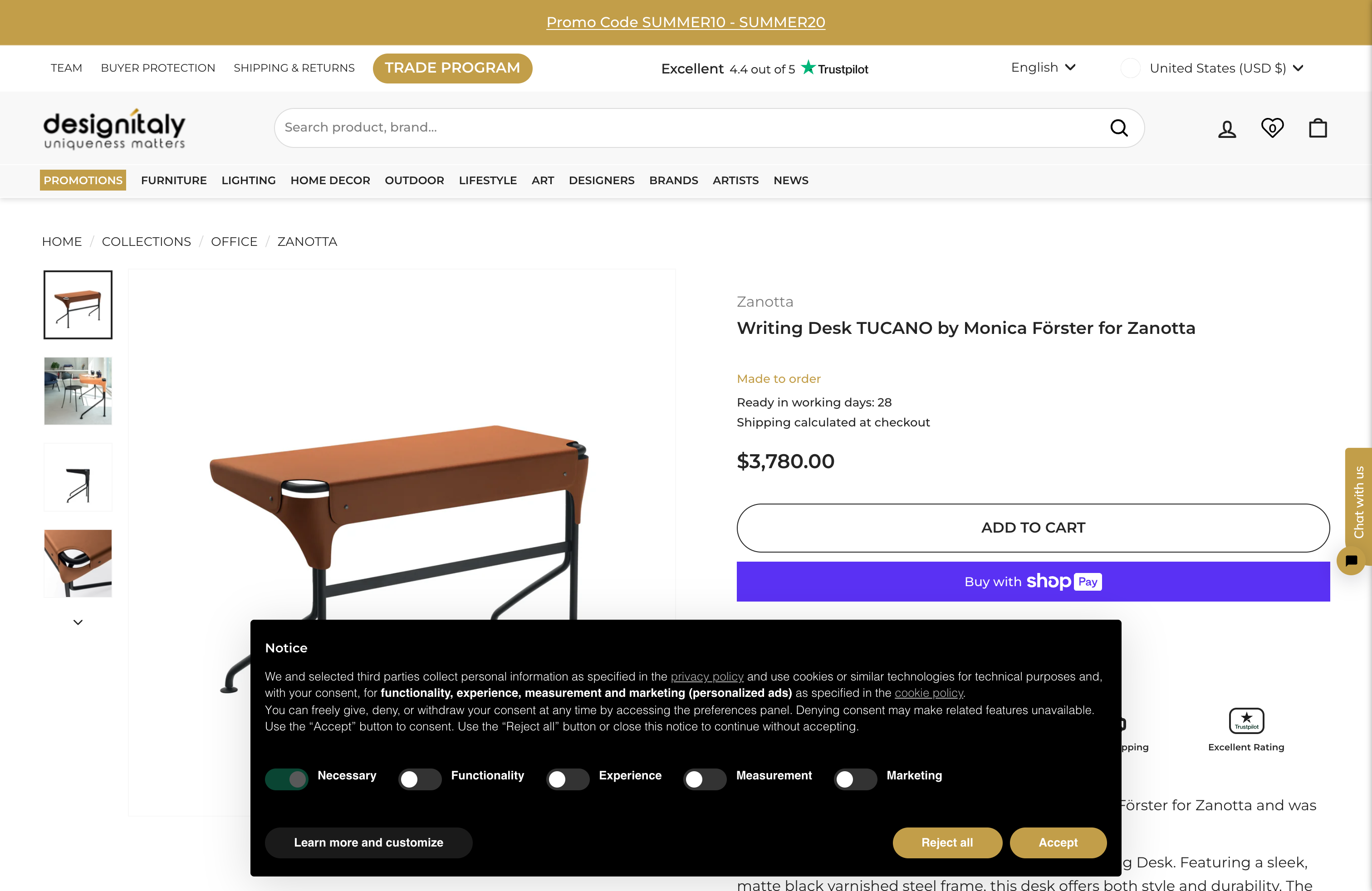Viewport: 1372px width, 891px height.
Task: Open the English language dropdown
Action: point(1043,68)
